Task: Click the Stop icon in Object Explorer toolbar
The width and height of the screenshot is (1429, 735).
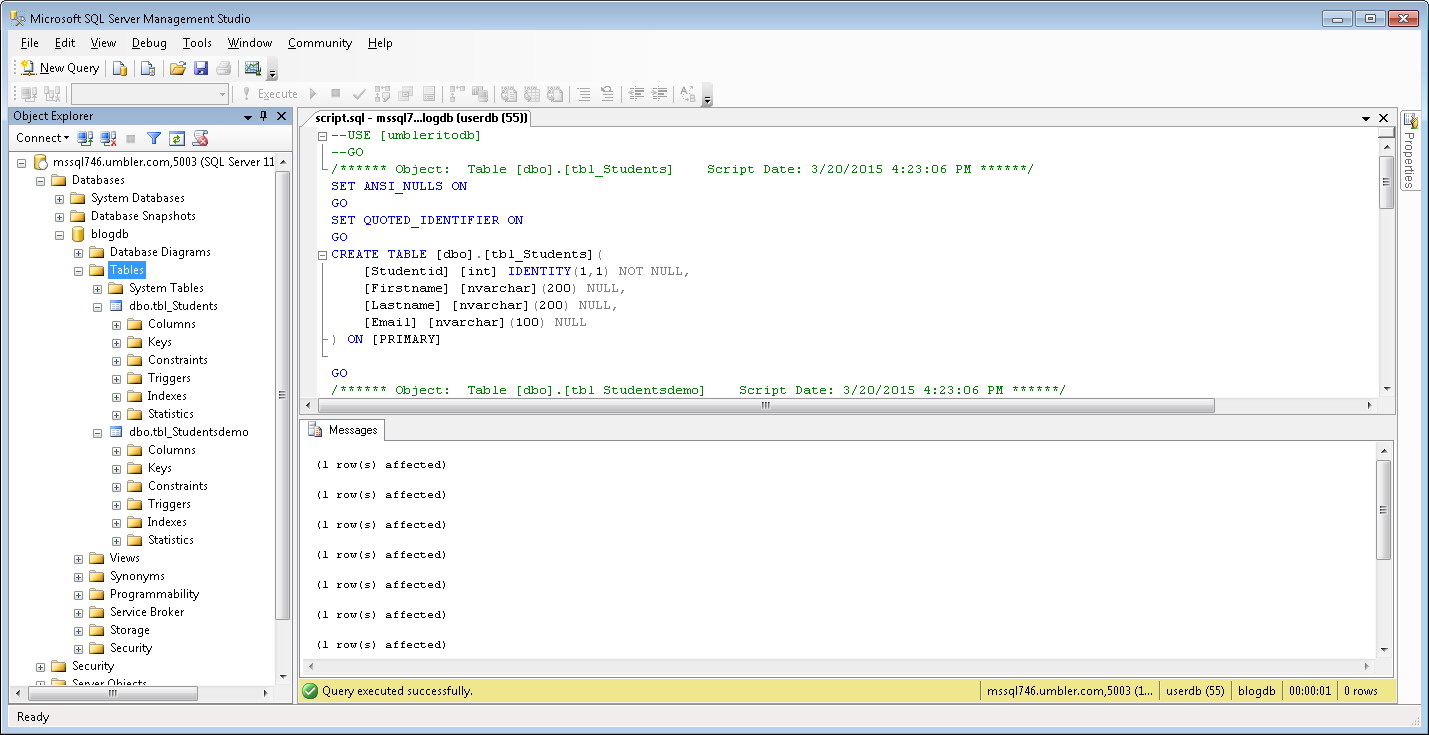Action: coord(132,138)
